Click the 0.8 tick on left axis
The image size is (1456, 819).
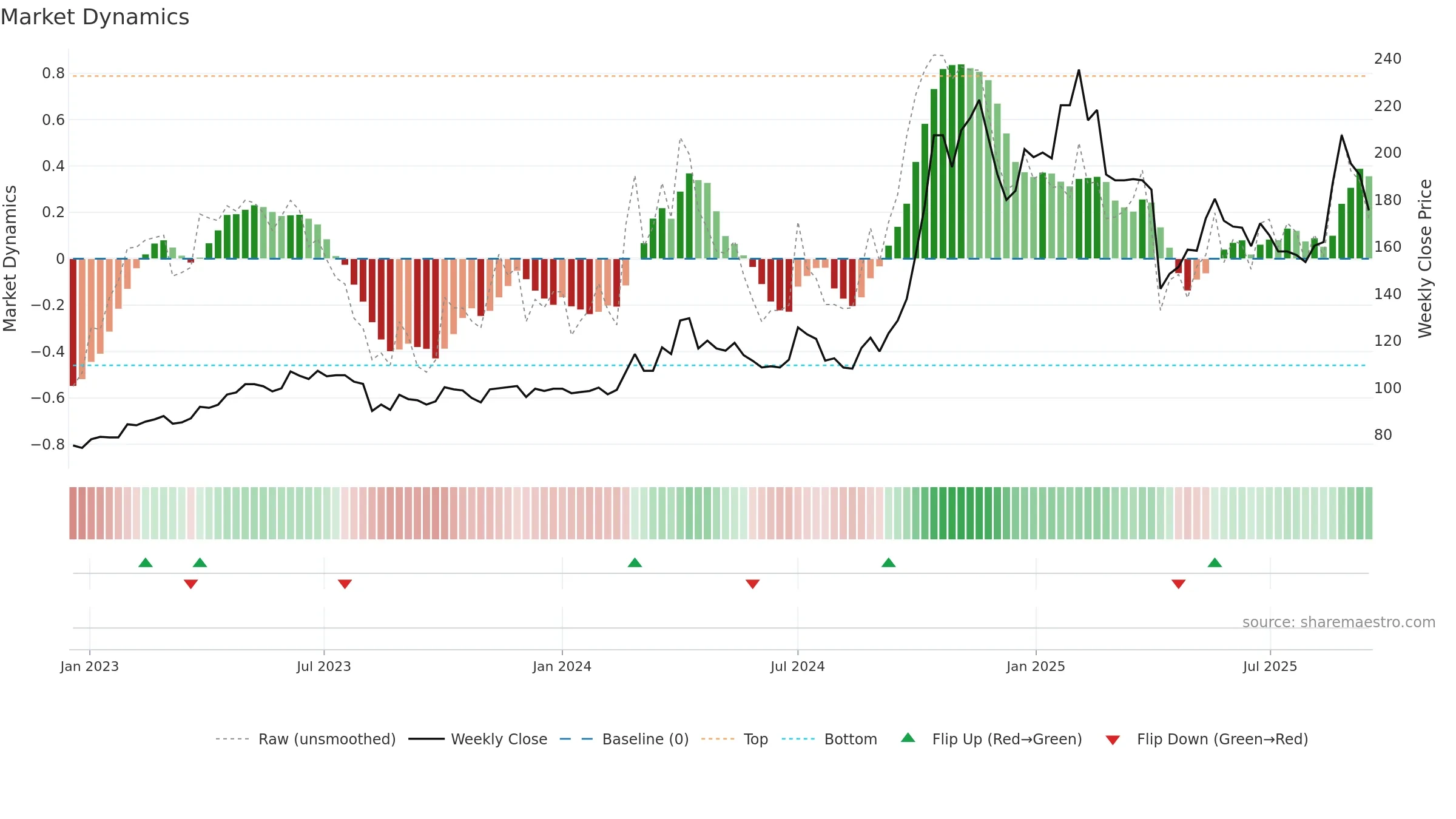[53, 73]
